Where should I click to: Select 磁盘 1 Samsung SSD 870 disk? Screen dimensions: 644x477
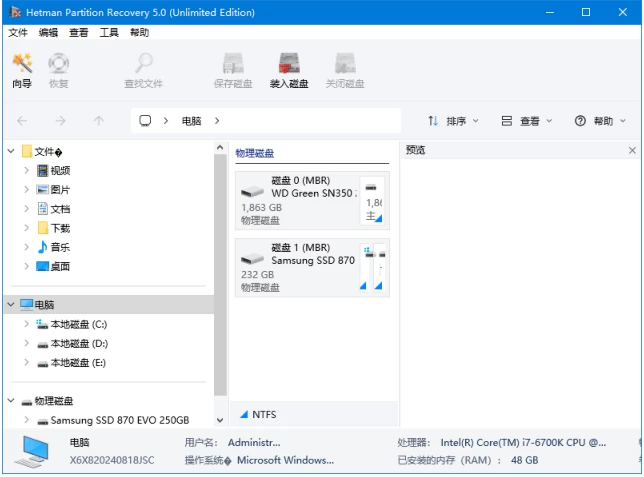point(298,267)
